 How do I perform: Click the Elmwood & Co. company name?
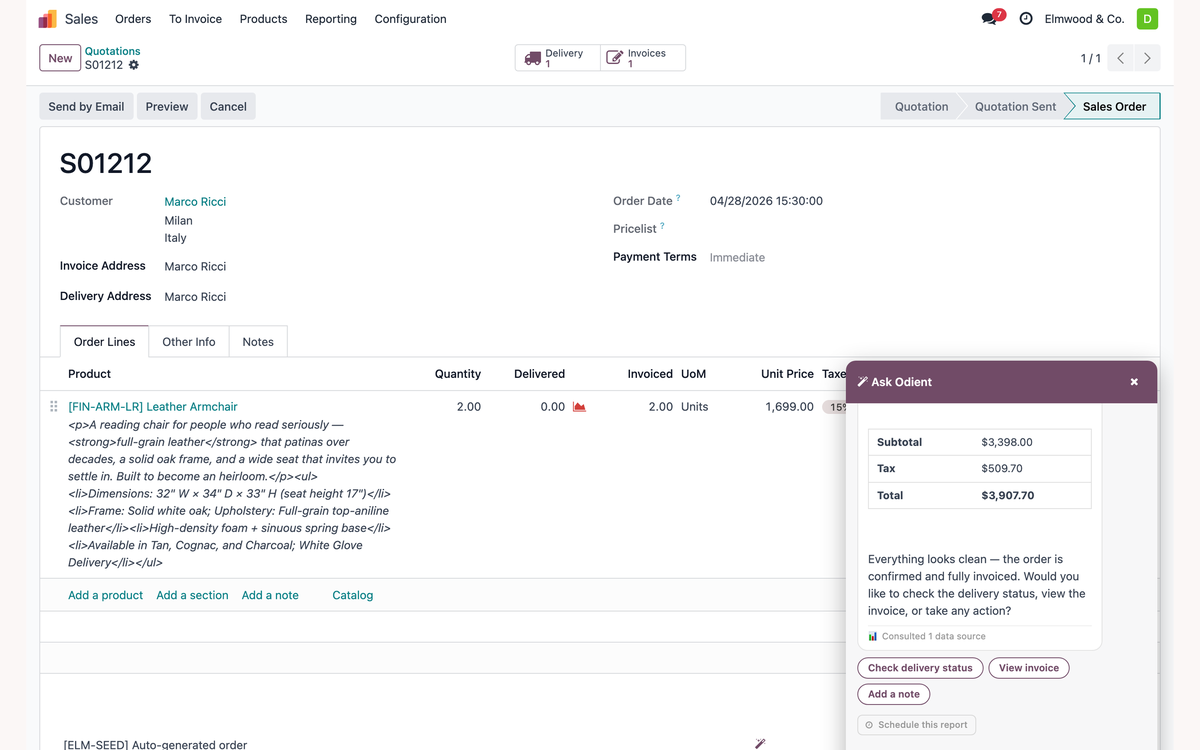(x=1084, y=19)
